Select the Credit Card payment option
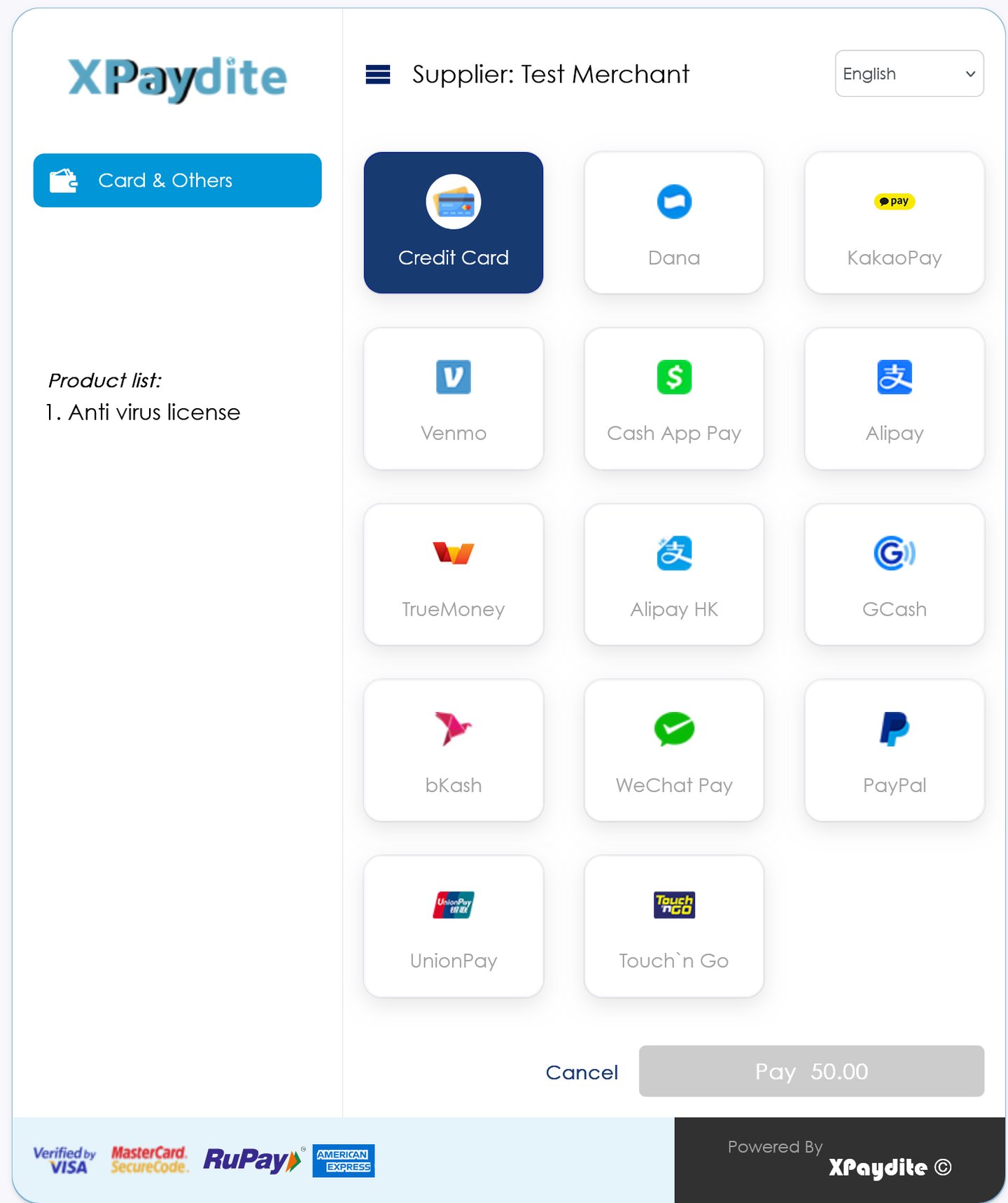The width and height of the screenshot is (1008, 1203). tap(454, 223)
